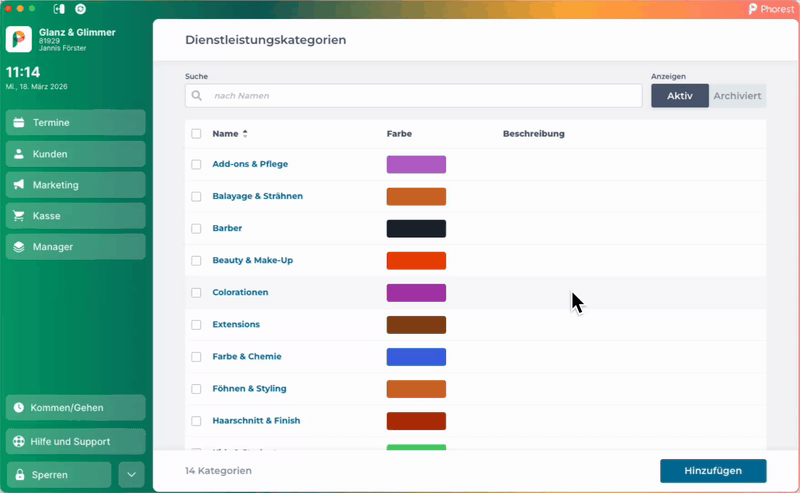Click the magnifier icon in the search field
This screenshot has width=800, height=493.
click(196, 95)
